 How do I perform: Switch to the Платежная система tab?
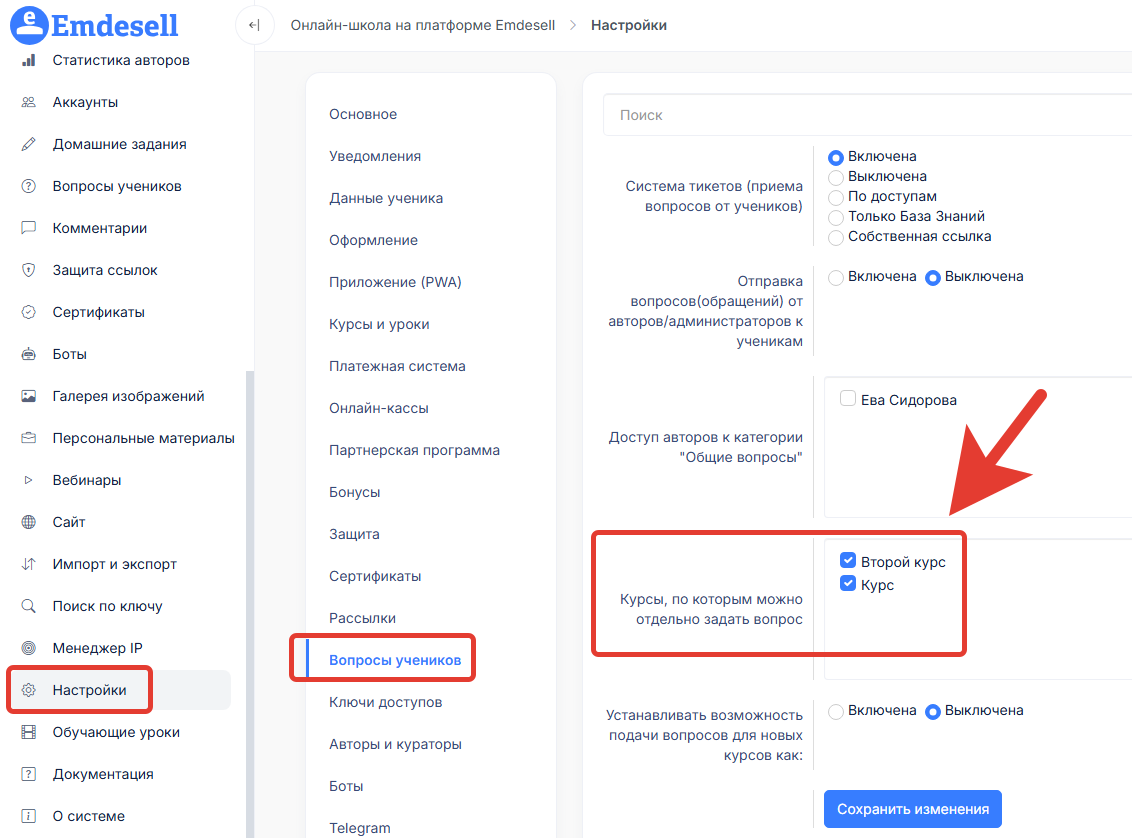click(397, 366)
